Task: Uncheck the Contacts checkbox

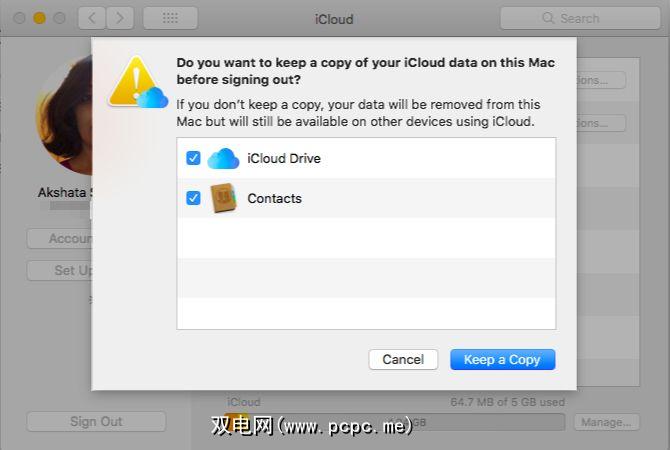Action: pyautogui.click(x=194, y=198)
